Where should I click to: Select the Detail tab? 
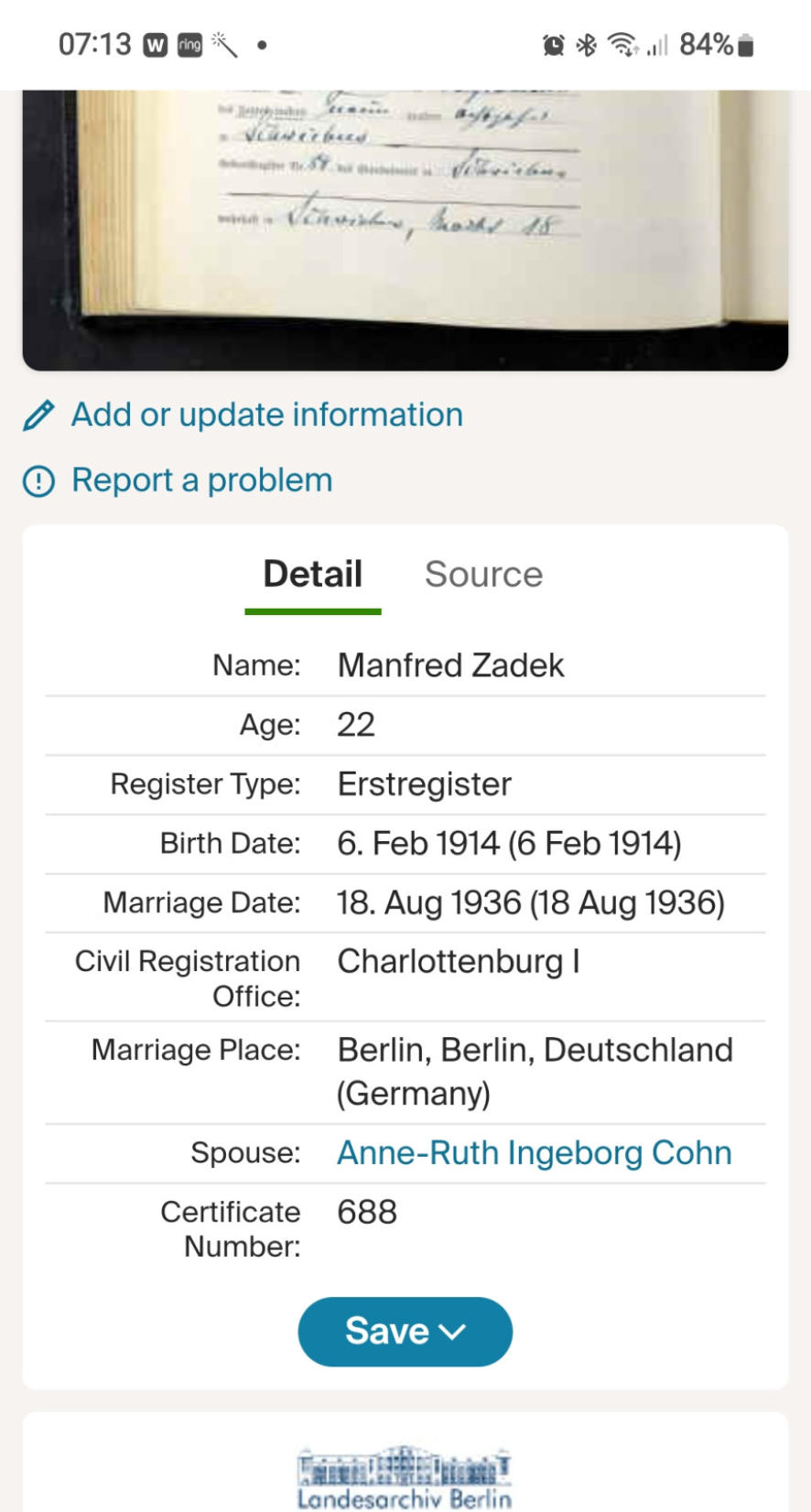click(x=313, y=575)
